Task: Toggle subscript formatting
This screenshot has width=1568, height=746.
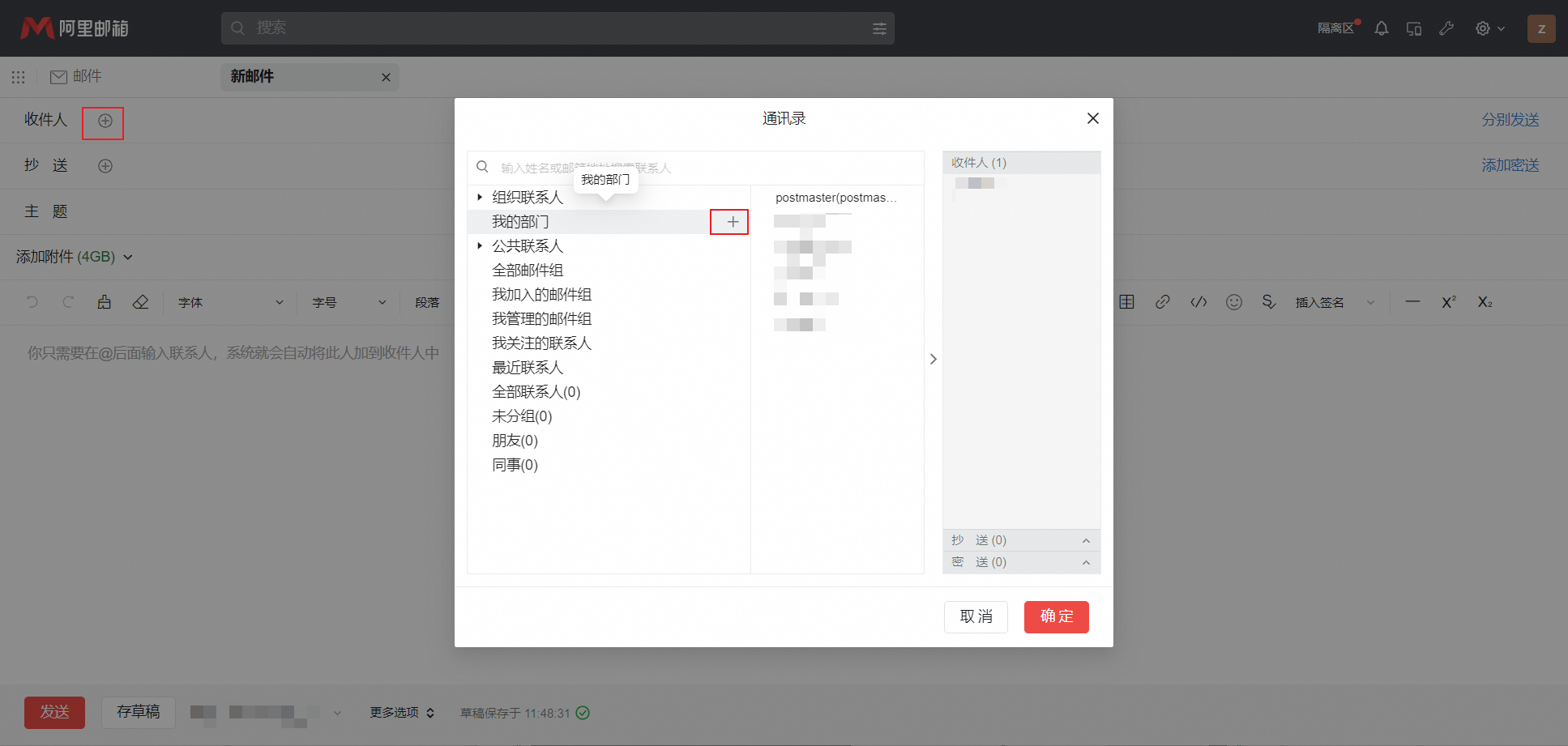Action: (1485, 301)
